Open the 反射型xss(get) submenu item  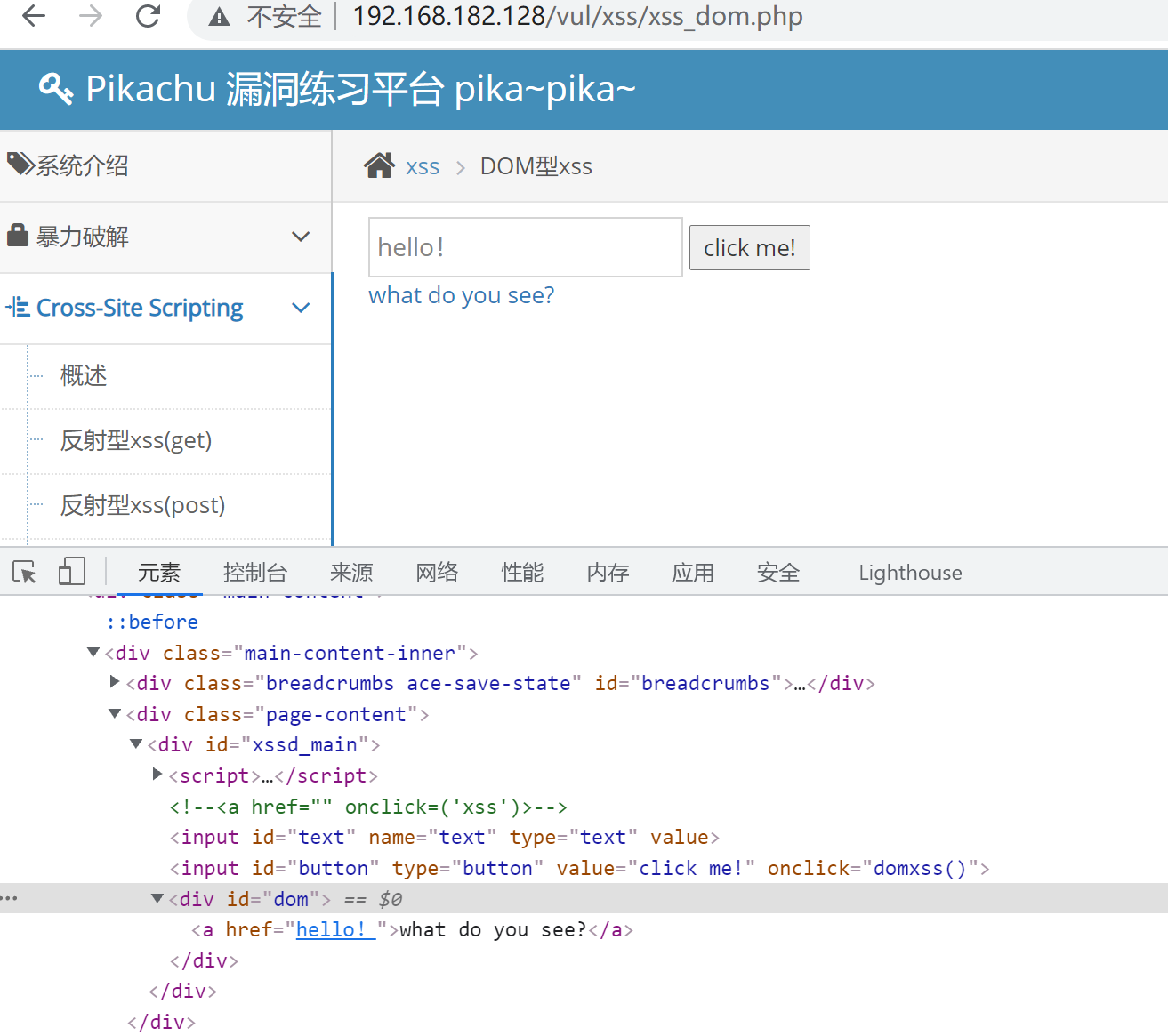[x=136, y=440]
